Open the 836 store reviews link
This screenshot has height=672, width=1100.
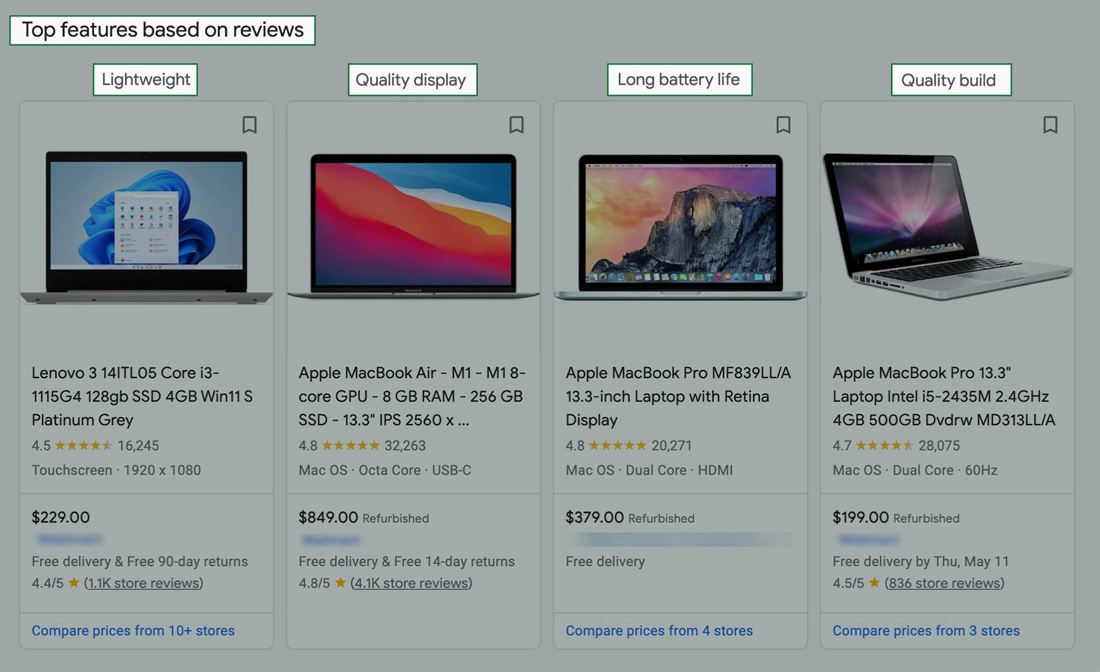tap(944, 583)
